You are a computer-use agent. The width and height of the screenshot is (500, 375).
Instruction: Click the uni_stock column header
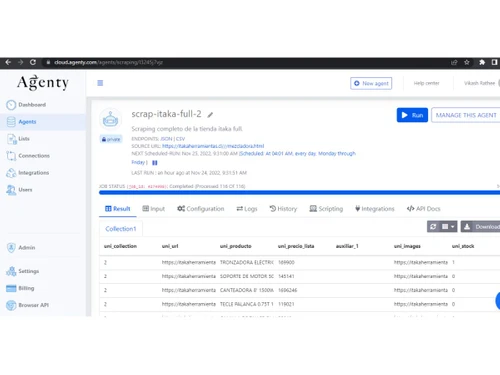pyautogui.click(x=463, y=246)
